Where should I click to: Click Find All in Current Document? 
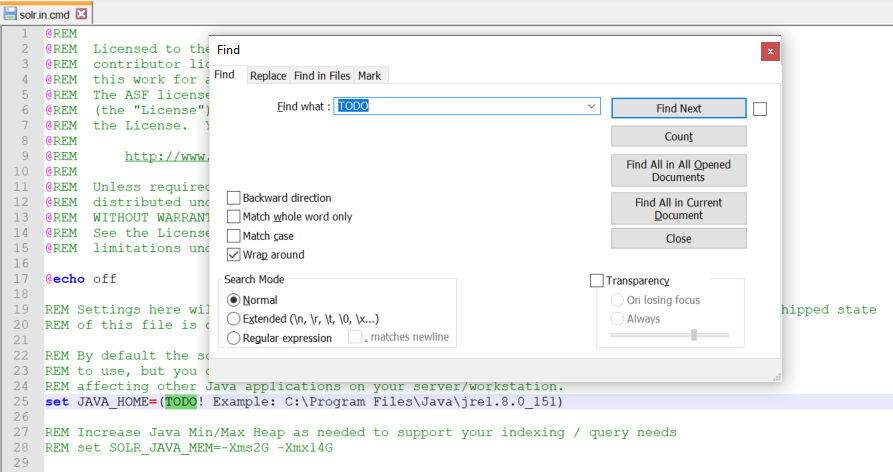pyautogui.click(x=678, y=208)
